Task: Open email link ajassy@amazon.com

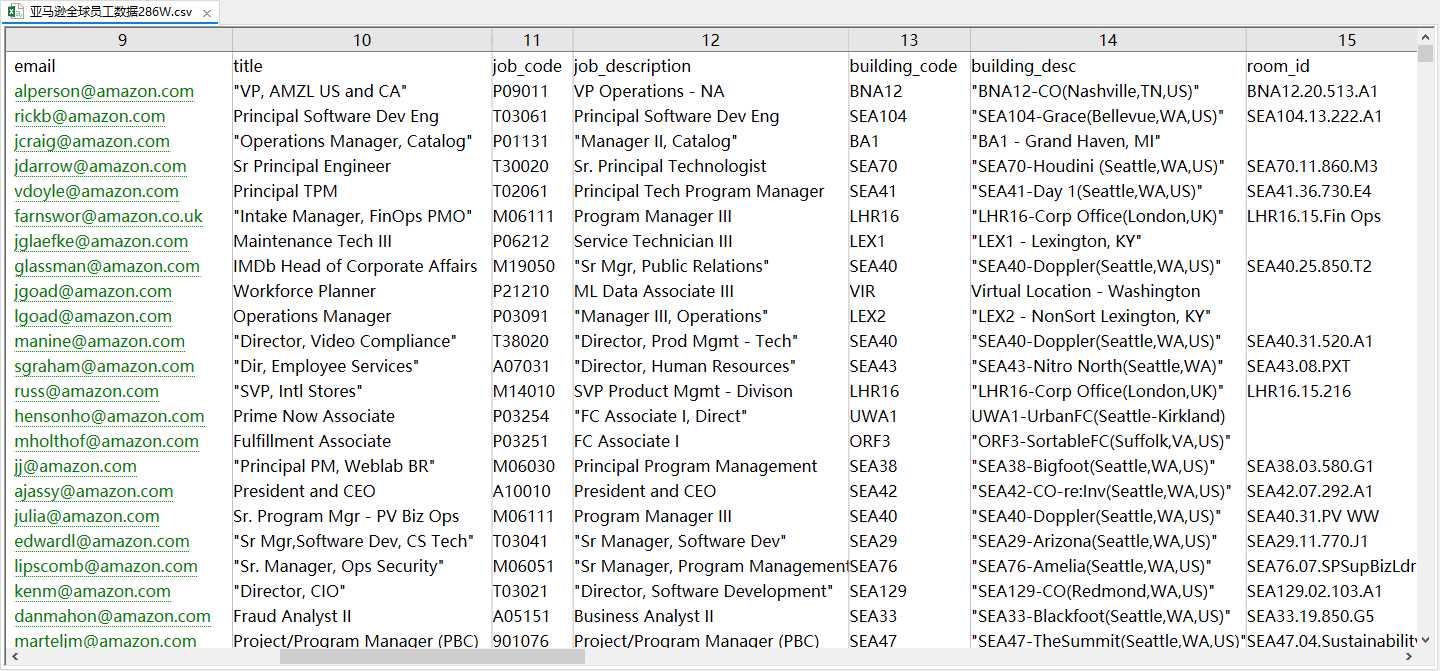Action: point(94,491)
